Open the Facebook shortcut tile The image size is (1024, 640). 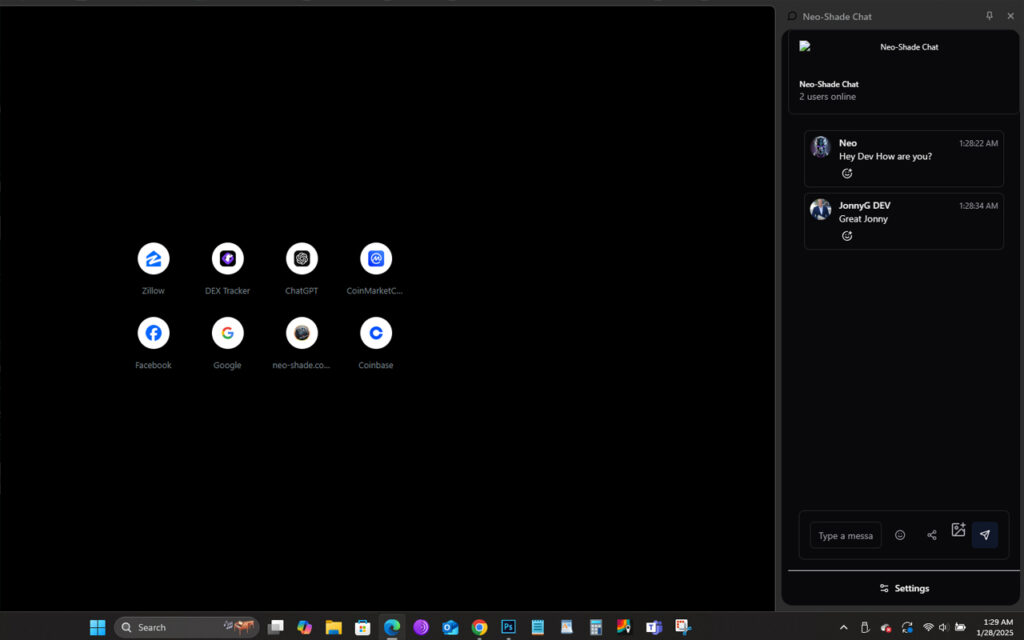(x=153, y=333)
